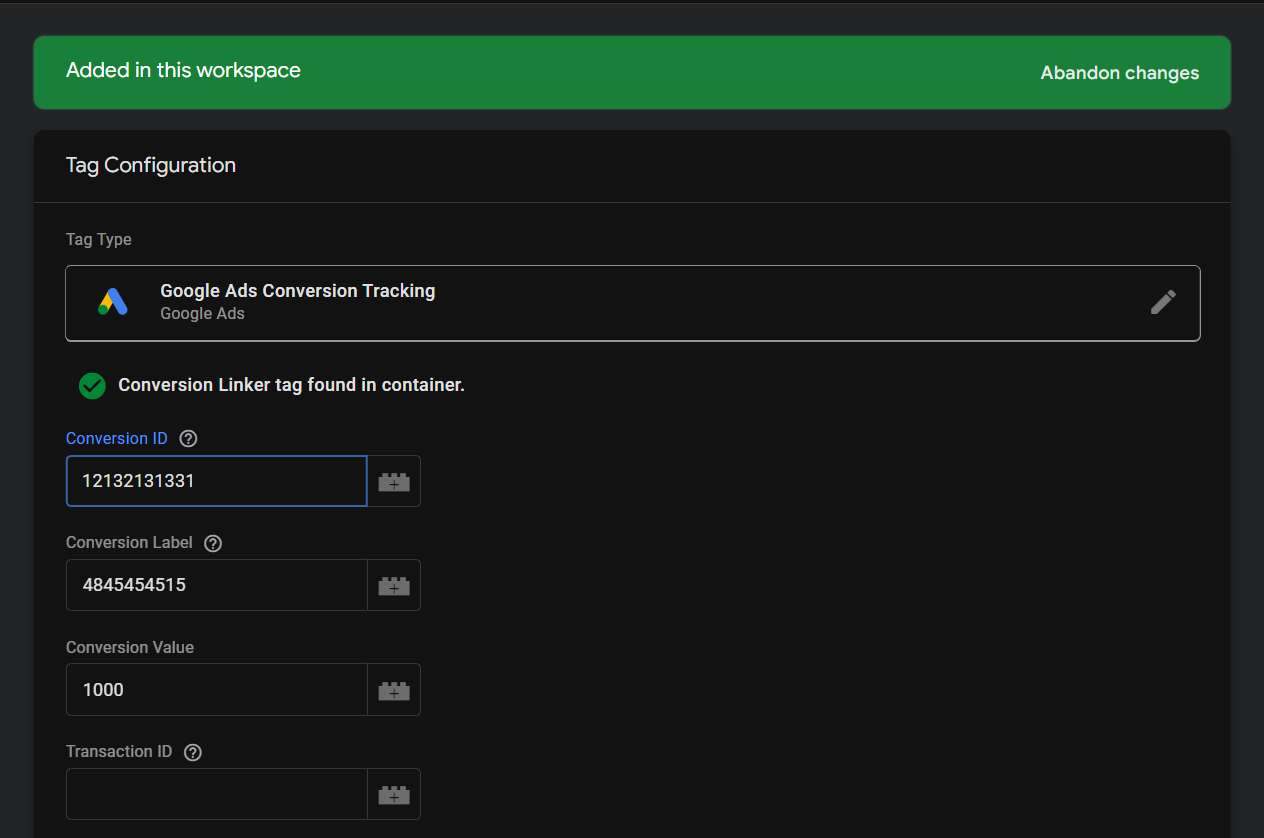
Task: Click the pencil edit icon for Tag Type
Action: pos(1163,302)
